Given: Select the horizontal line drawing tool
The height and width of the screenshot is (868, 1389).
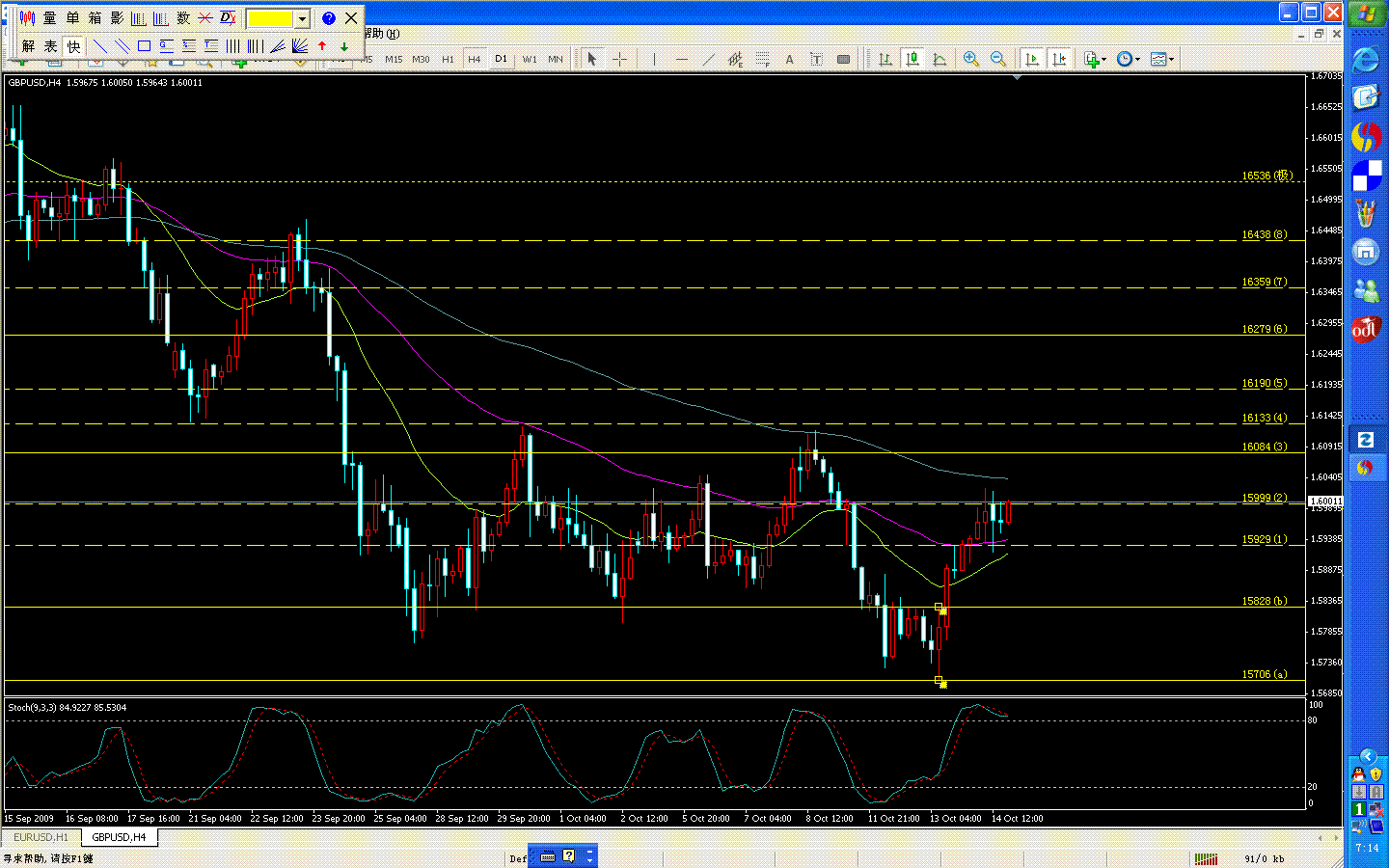Looking at the screenshot, I should (681, 60).
